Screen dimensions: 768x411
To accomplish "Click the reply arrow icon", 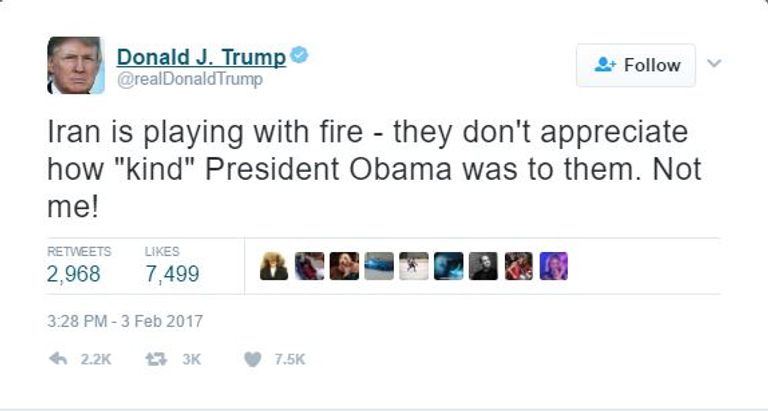I will point(58,359).
